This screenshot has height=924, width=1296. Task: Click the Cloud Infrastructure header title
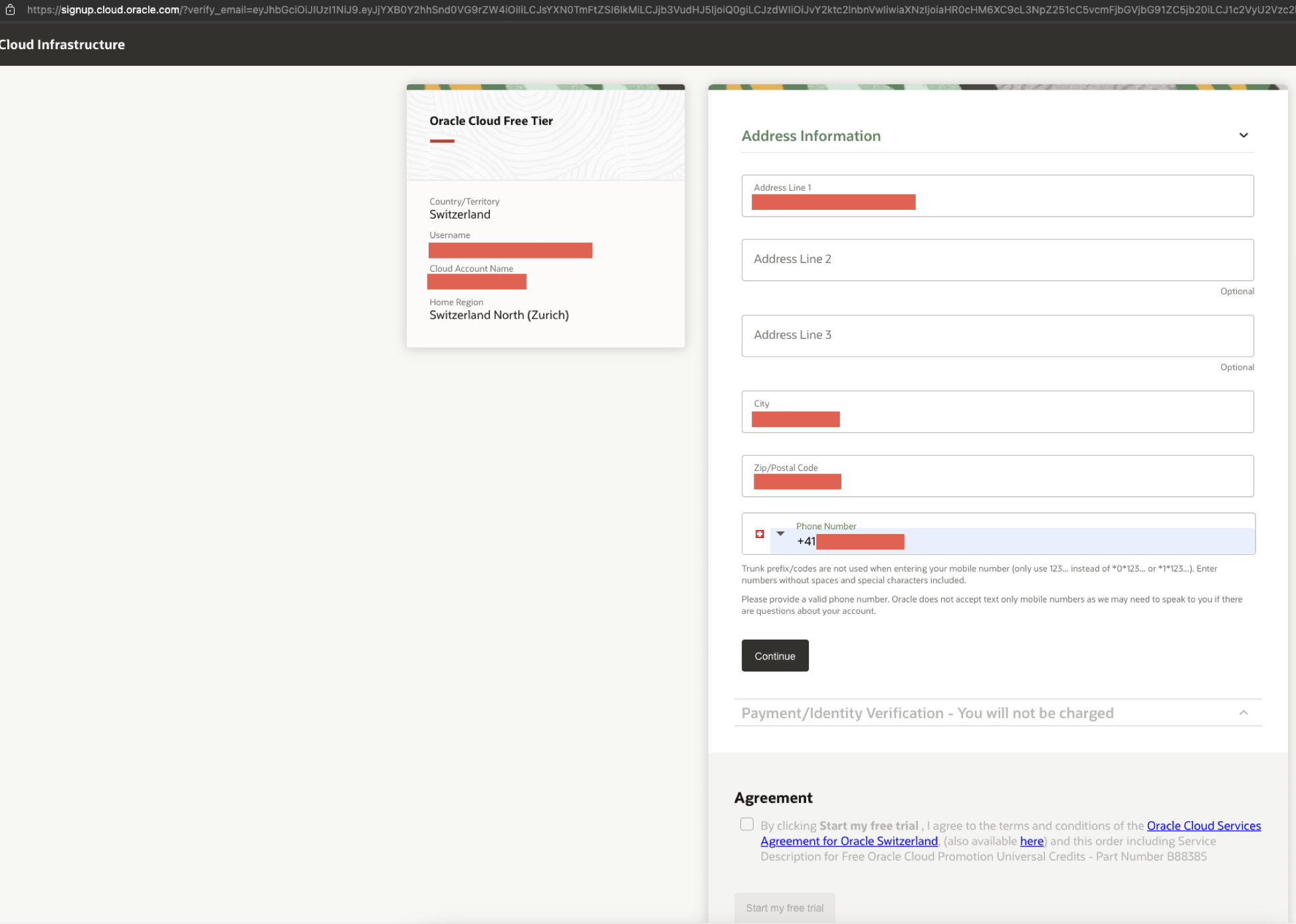[62, 45]
